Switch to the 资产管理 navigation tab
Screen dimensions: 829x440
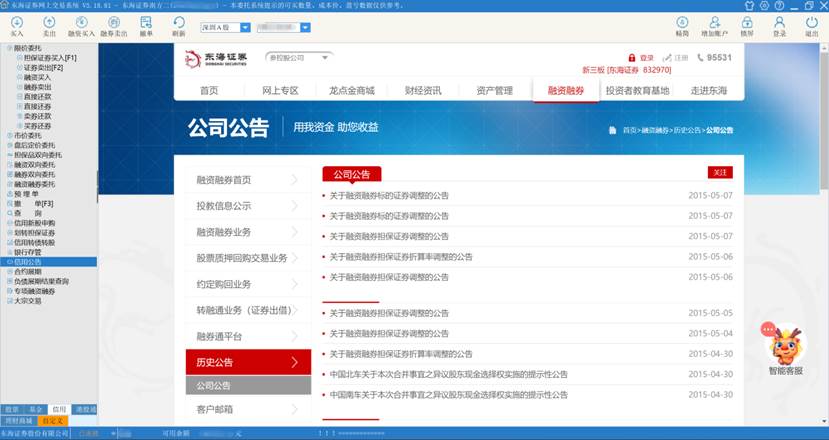[x=494, y=90]
